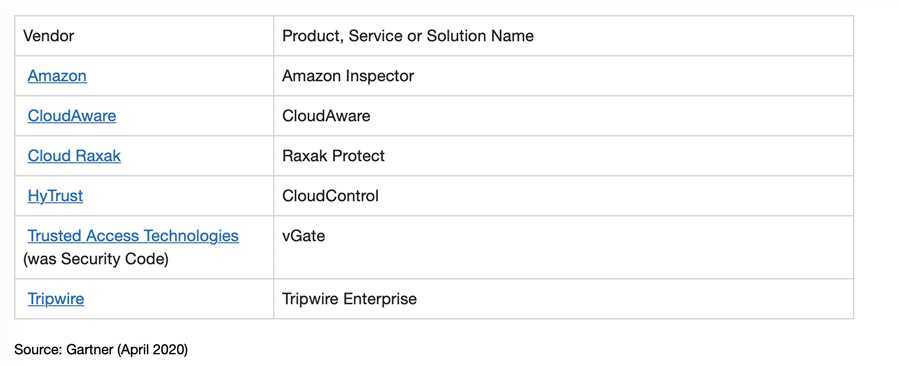Follow the Tripwire vendor link
This screenshot has width=899, height=366.
[x=56, y=299]
